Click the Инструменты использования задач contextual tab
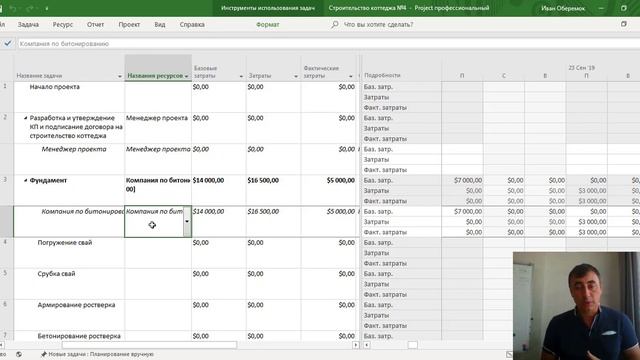Viewport: 640px width, 360px height. point(268,8)
